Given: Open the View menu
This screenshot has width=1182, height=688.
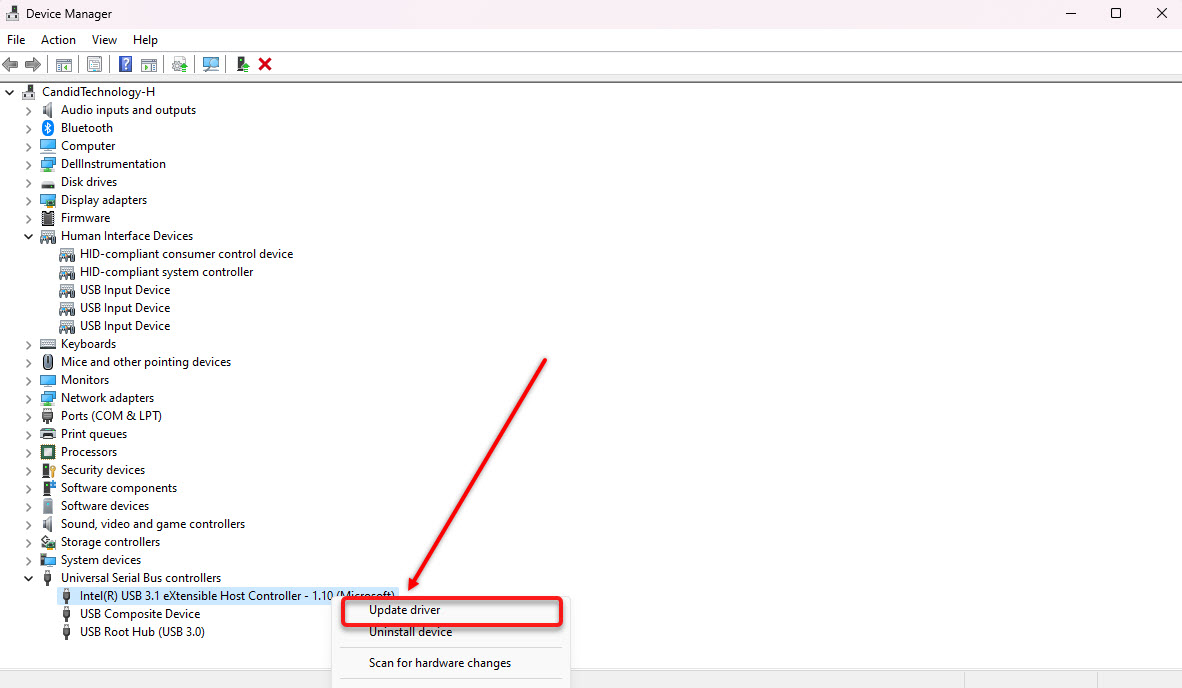Looking at the screenshot, I should tap(104, 39).
